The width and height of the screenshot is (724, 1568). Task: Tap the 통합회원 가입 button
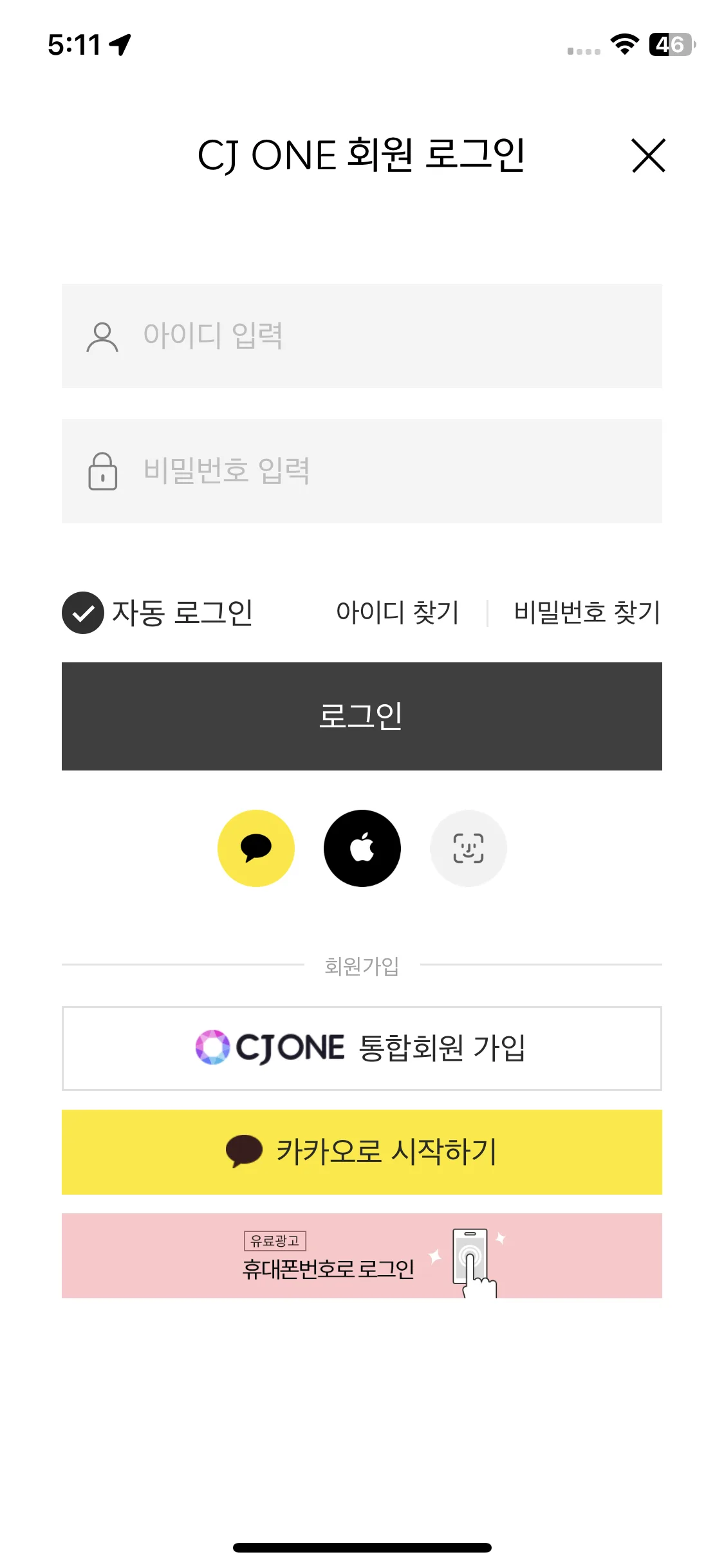coord(362,1049)
